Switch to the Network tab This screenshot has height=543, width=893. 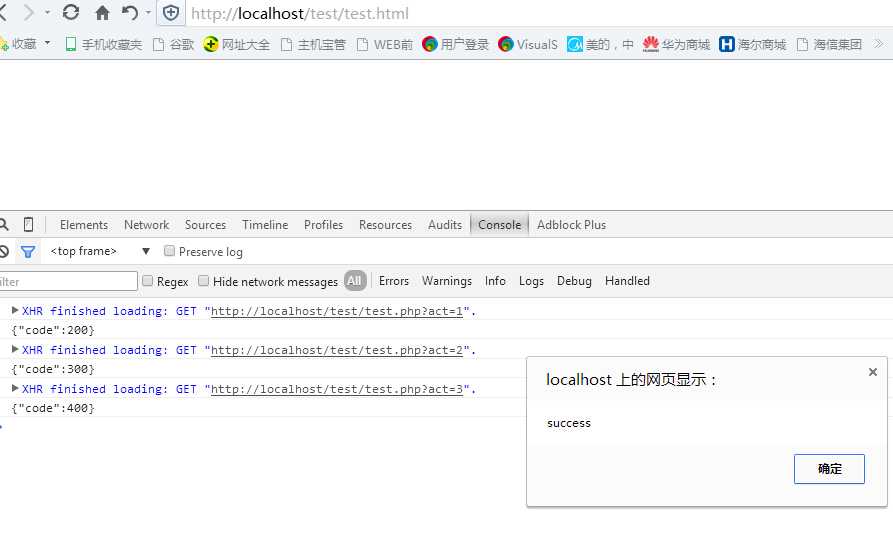(146, 224)
